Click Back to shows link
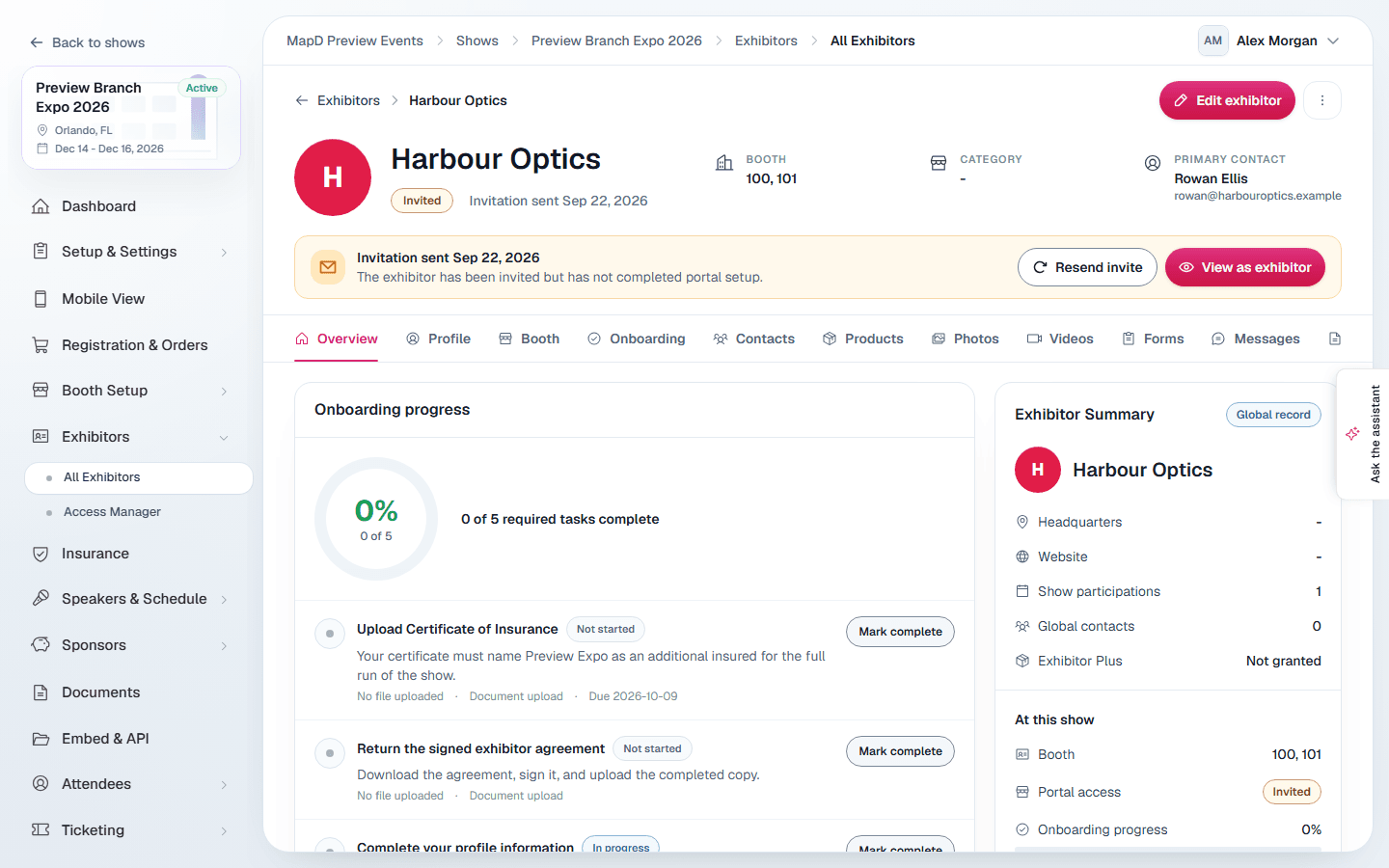The image size is (1389, 868). [x=88, y=42]
